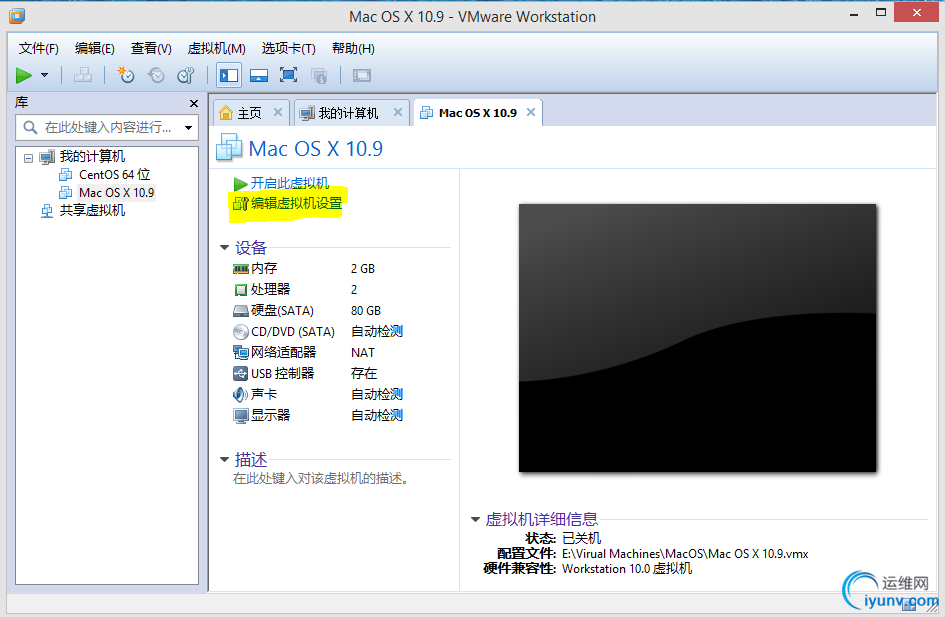The width and height of the screenshot is (945, 617).
Task: Open the 文件(F) menu
Action: click(39, 48)
